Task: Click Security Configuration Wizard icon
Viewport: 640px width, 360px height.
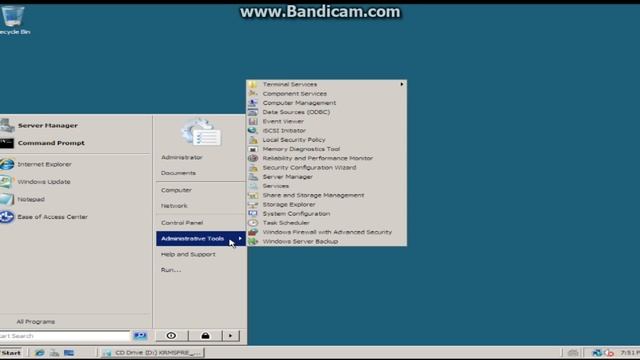Action: coord(253,167)
